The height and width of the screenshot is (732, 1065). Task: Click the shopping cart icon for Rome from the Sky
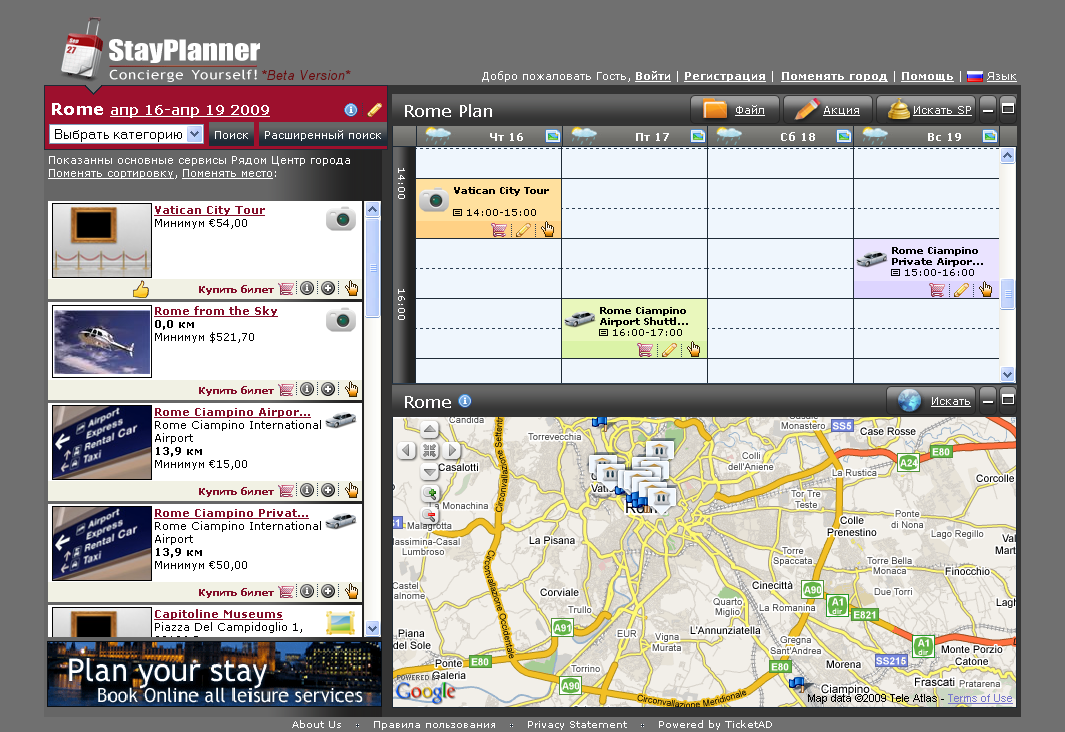pos(287,390)
